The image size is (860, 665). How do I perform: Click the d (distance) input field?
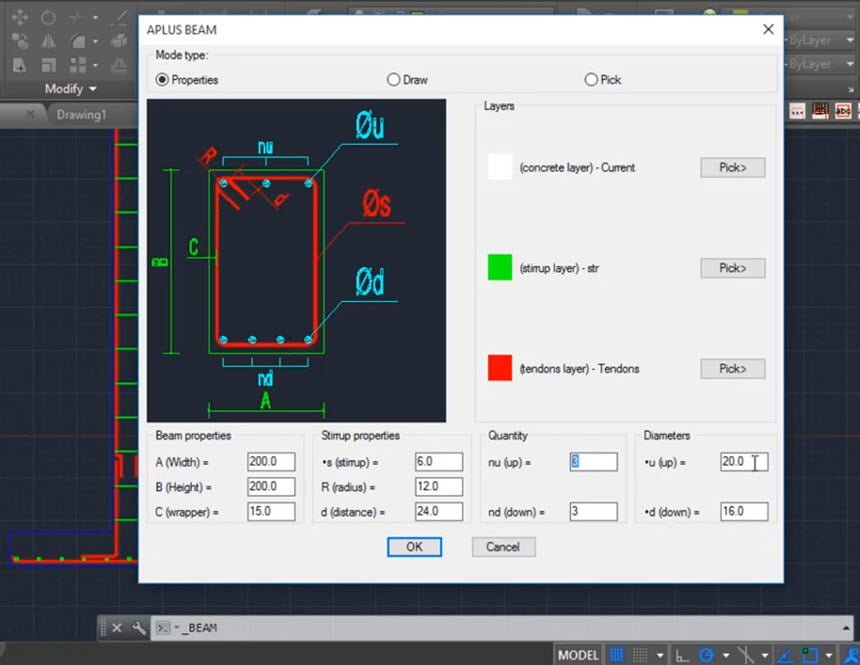click(x=439, y=511)
